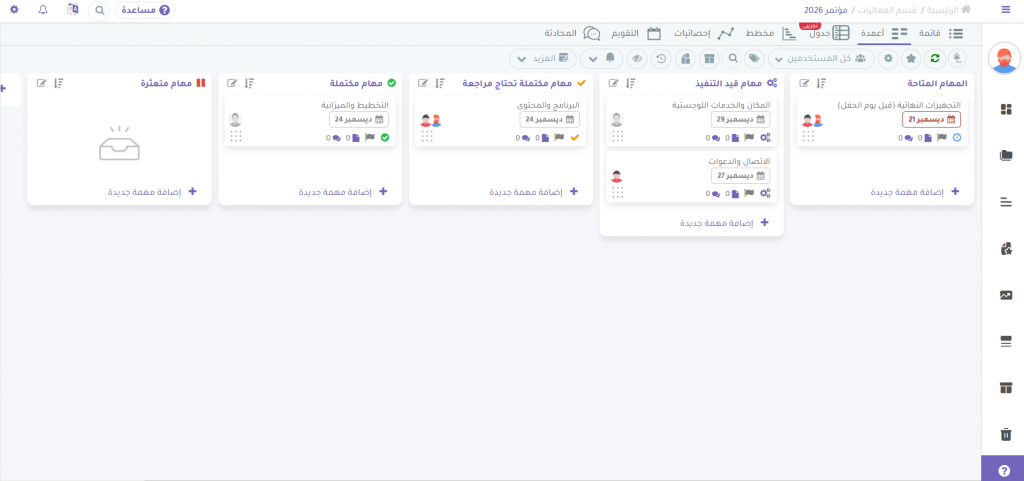Viewport: 1024px width, 481px height.
Task: Click the sort icon on مهام قيد التنفيذ column
Action: [x=630, y=83]
